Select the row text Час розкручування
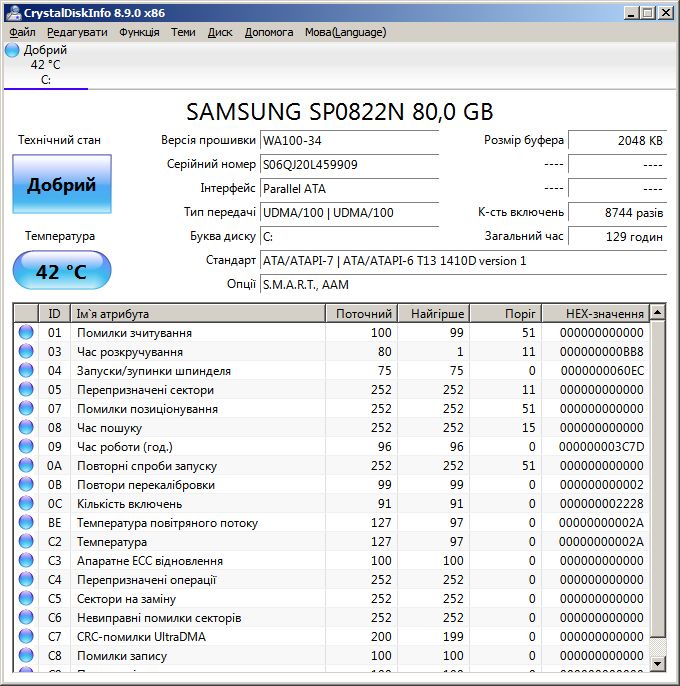Image resolution: width=680 pixels, height=686 pixels. click(130, 352)
